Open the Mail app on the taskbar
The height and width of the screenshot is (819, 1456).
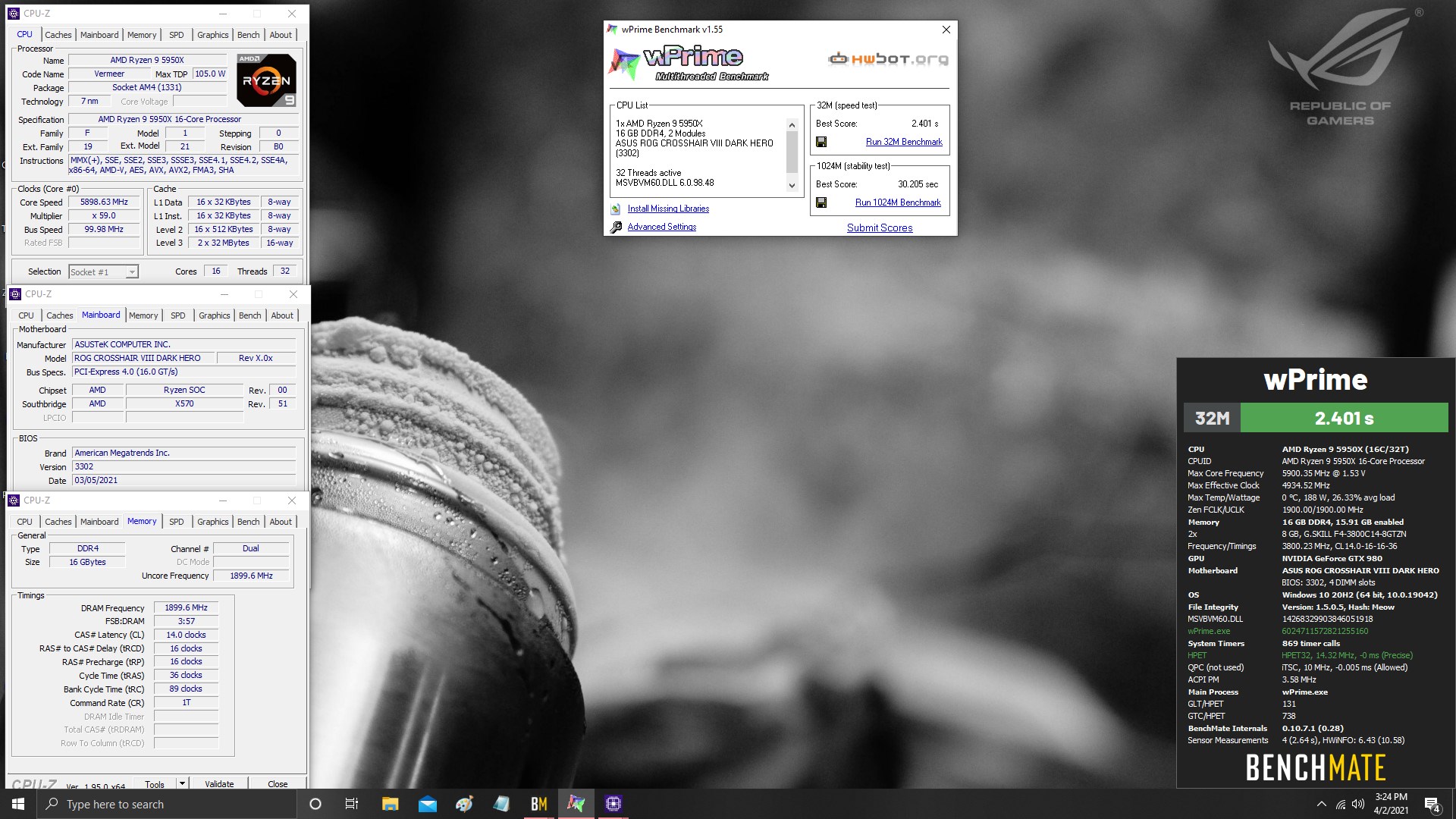[427, 804]
